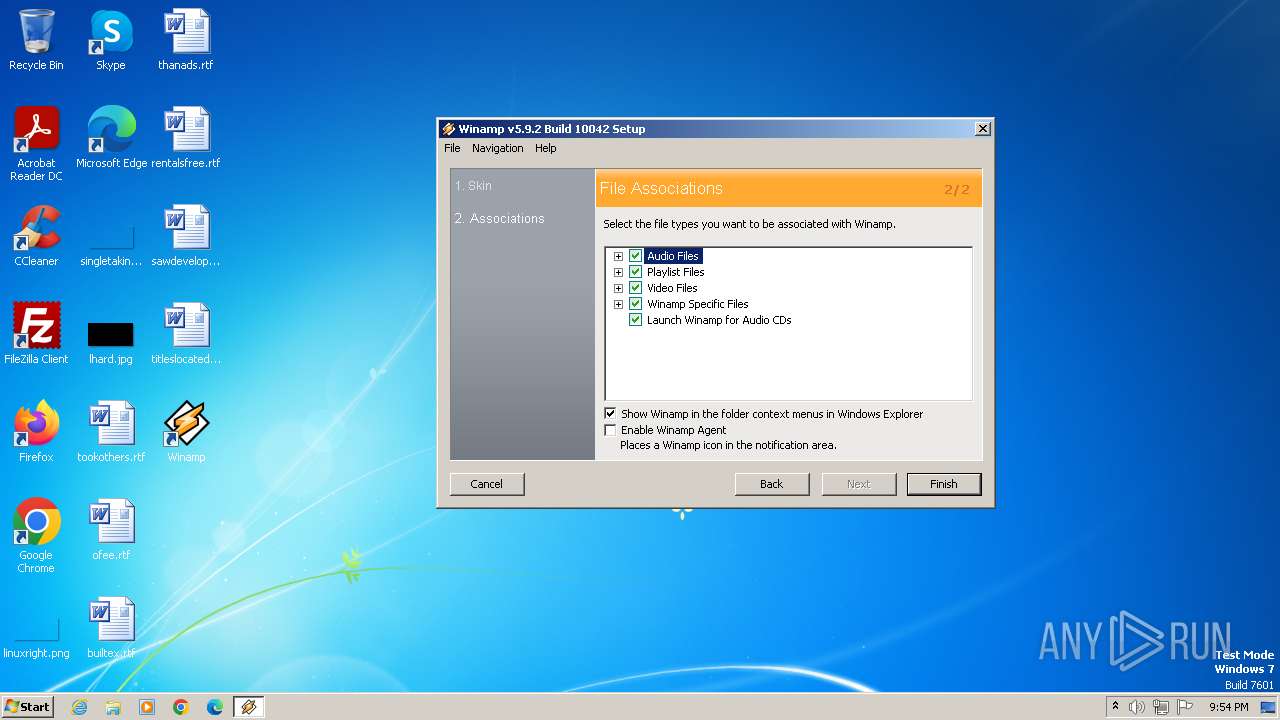Viewport: 1280px width, 720px height.
Task: Uncheck Launch Winamp for Audio CDs
Action: point(635,320)
